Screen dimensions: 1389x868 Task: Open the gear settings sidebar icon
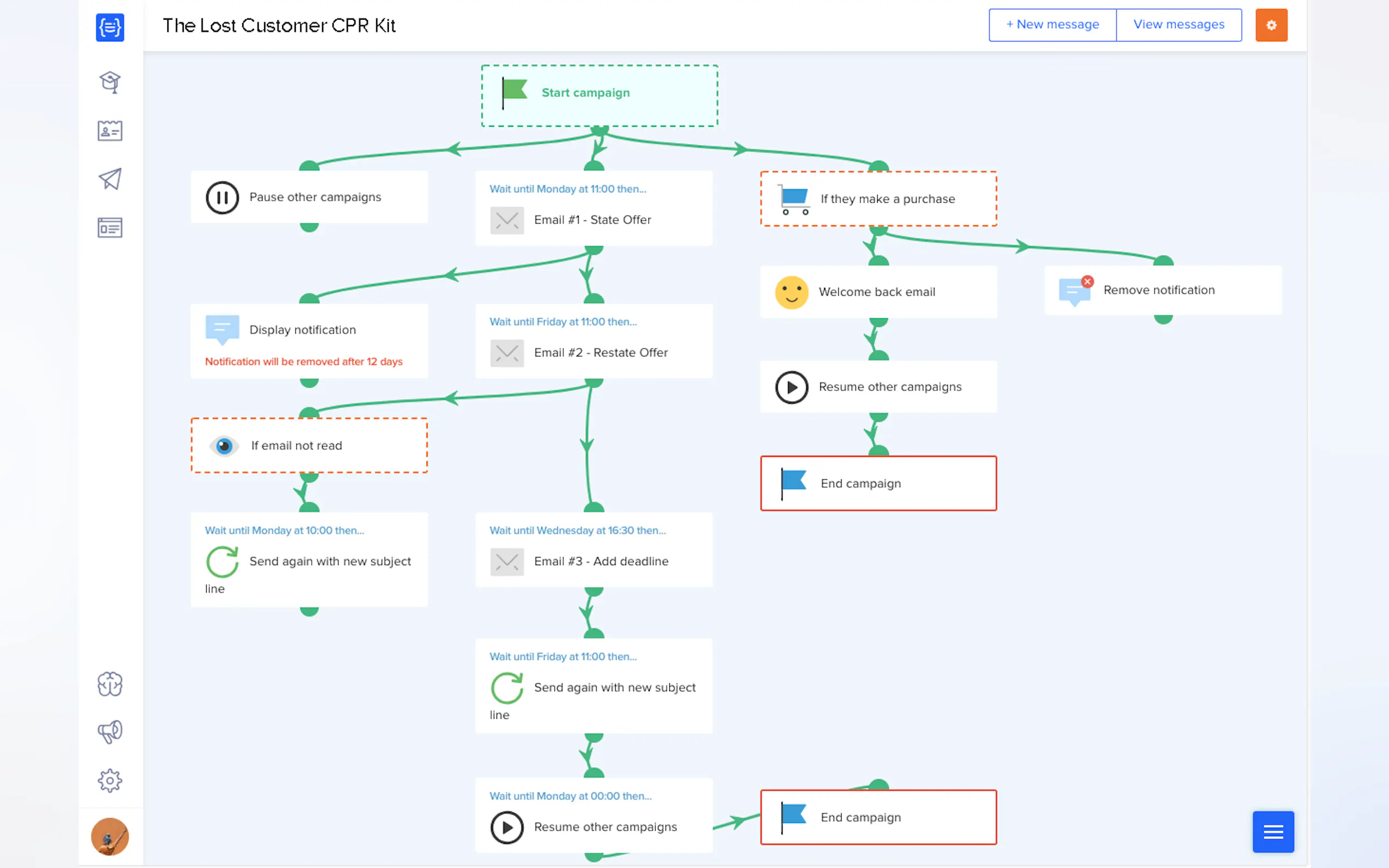tap(110, 781)
